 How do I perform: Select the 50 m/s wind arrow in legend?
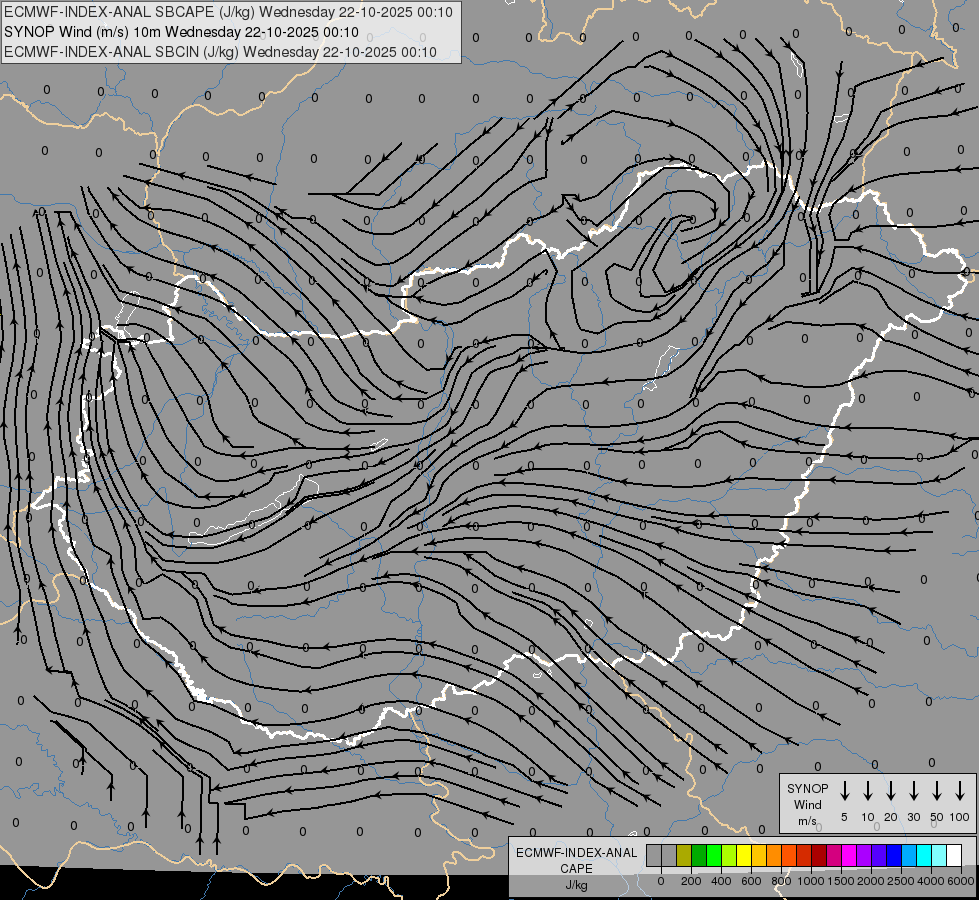coord(937,791)
